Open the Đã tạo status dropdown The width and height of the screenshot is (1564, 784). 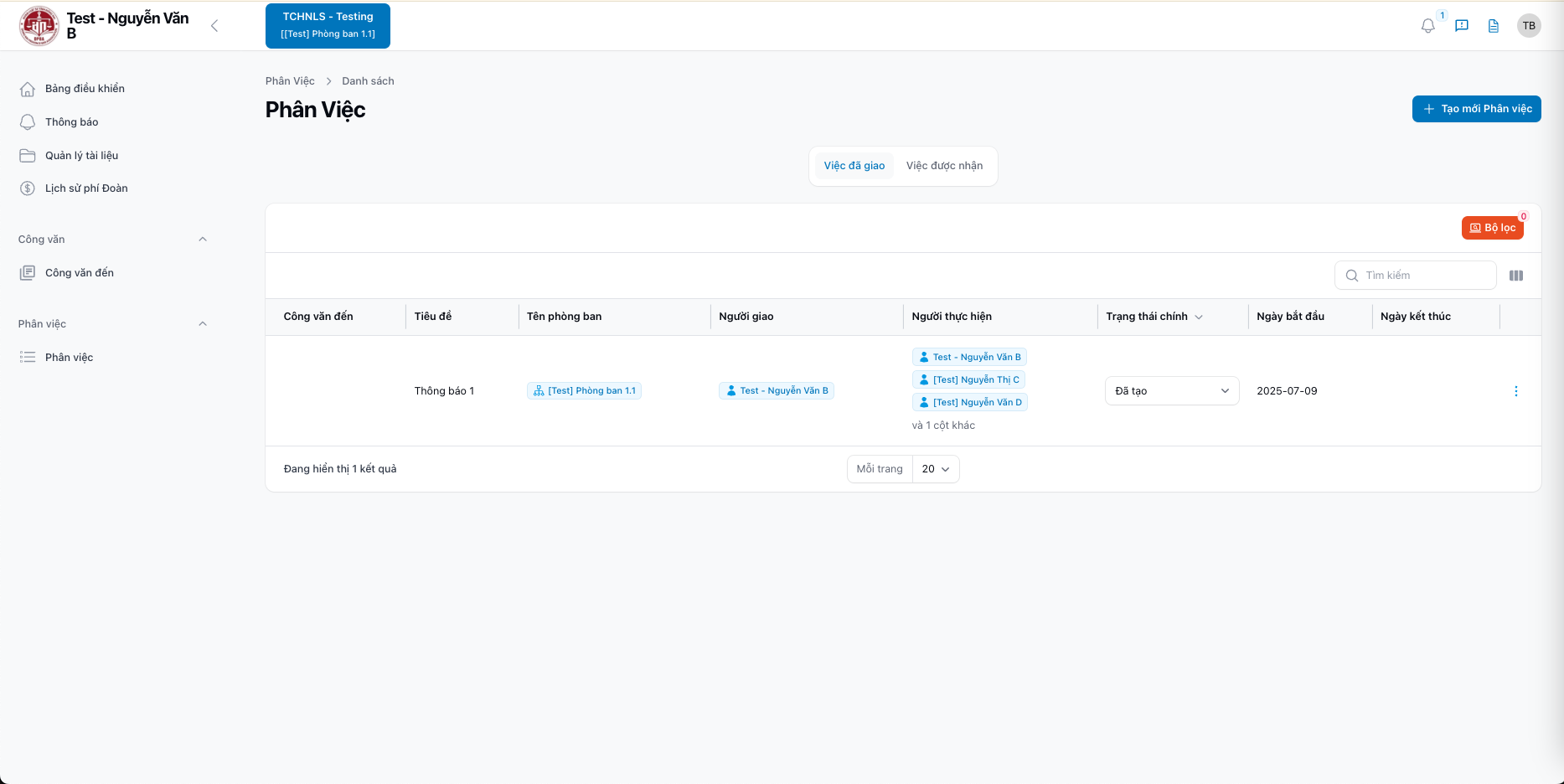pyautogui.click(x=1171, y=391)
